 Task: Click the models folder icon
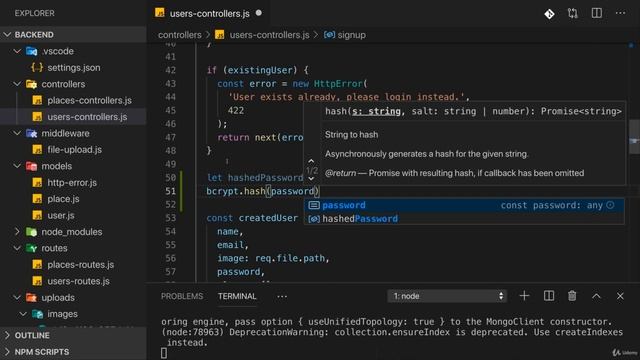(x=31, y=166)
